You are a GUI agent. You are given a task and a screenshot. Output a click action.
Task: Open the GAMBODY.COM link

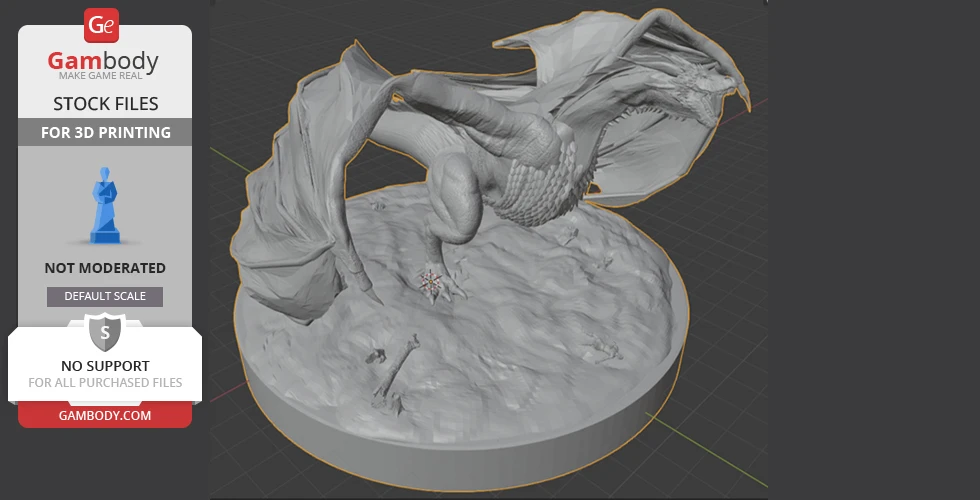pos(105,415)
